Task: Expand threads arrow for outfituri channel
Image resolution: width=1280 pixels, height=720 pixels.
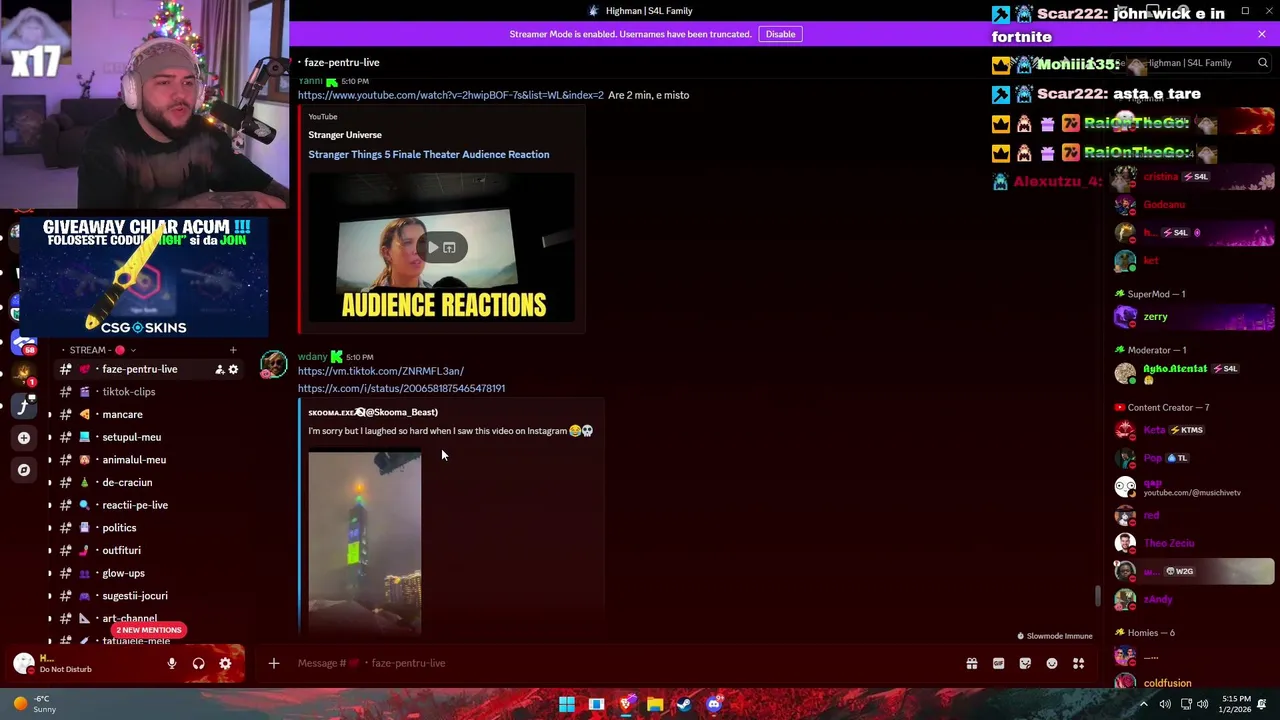Action: [x=50, y=550]
